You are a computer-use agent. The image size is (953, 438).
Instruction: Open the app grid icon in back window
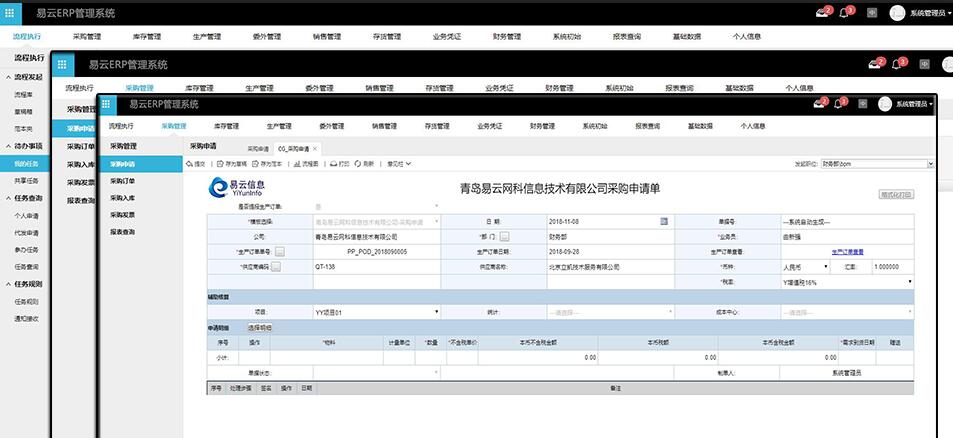click(10, 13)
